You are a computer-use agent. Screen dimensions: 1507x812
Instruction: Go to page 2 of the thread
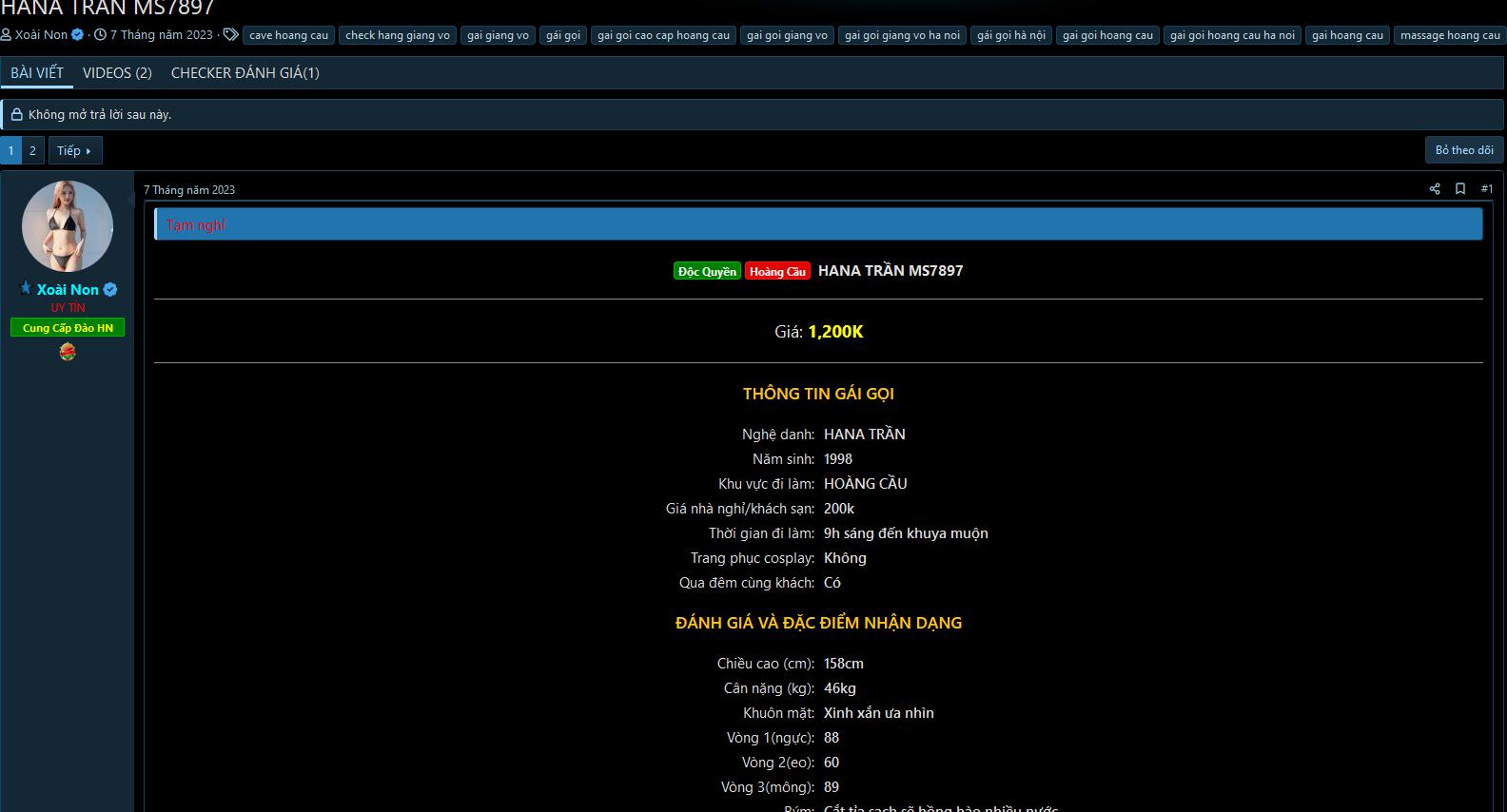(32, 150)
